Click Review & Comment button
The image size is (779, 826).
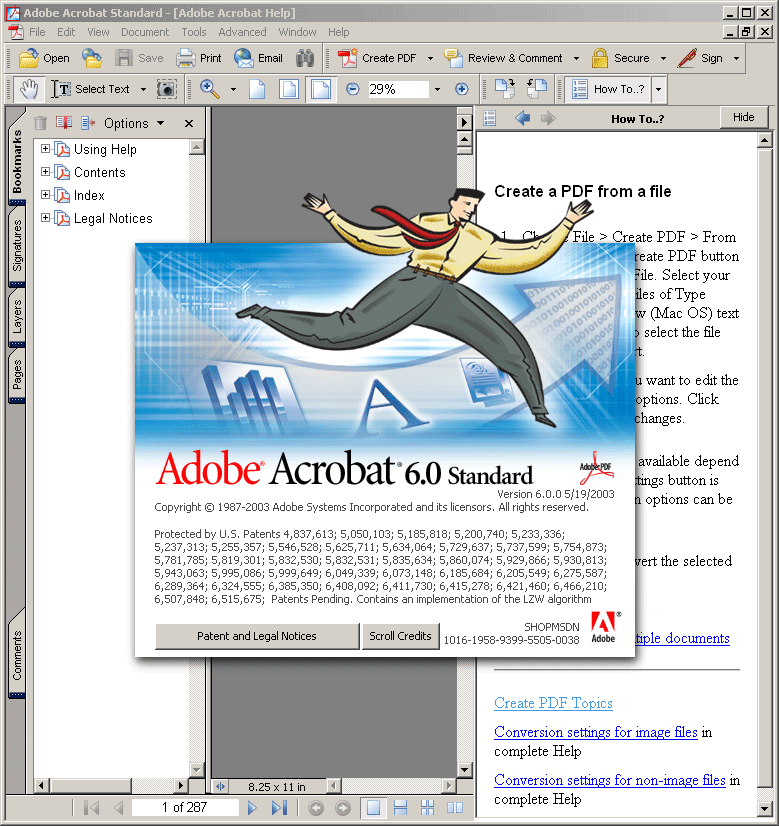[504, 58]
